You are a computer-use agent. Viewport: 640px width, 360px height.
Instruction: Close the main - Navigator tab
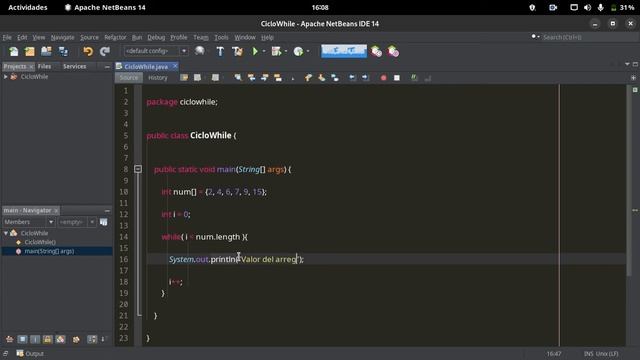click(x=56, y=211)
